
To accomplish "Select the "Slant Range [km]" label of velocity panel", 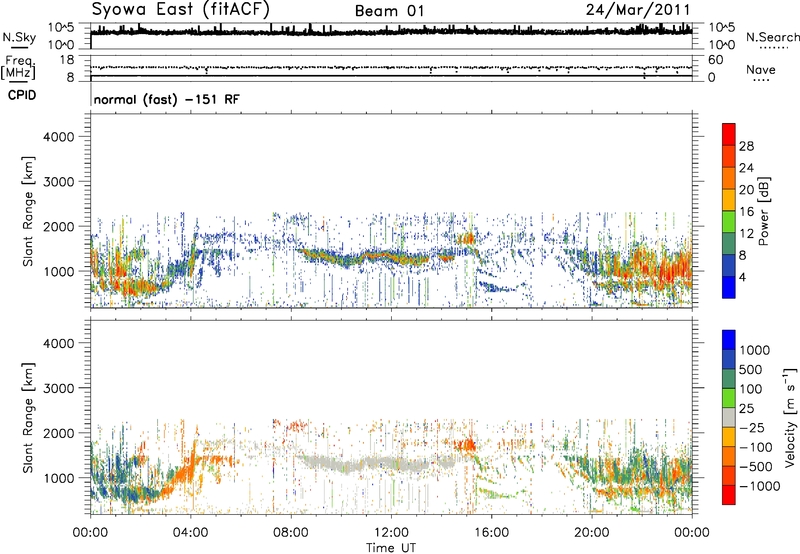I will click(28, 418).
